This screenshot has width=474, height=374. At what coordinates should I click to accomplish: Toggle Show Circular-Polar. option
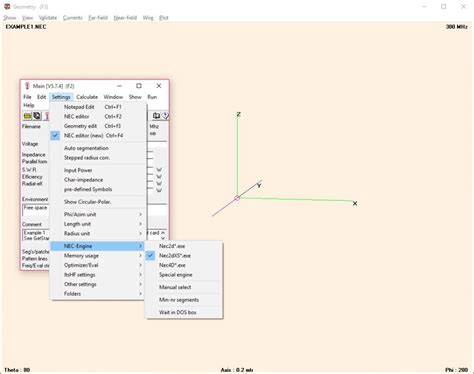tap(98, 202)
